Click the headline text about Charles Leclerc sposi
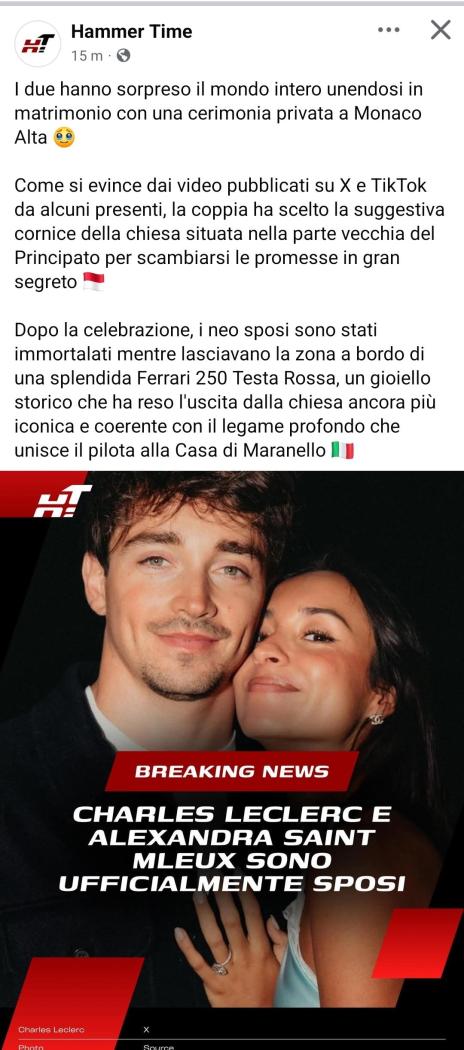Image resolution: width=464 pixels, height=1050 pixels. pos(232,849)
